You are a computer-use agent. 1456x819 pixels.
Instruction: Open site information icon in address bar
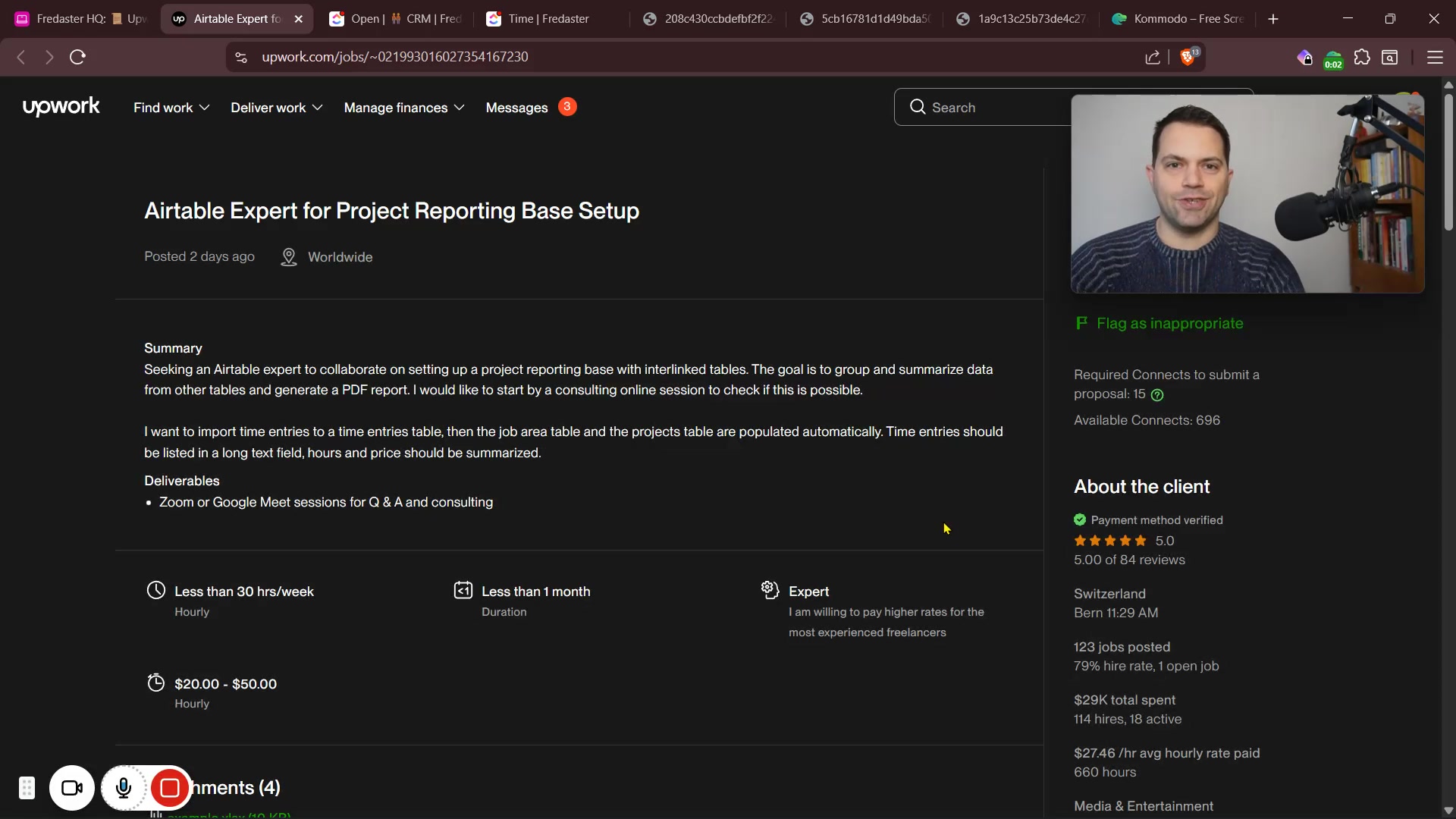click(241, 58)
